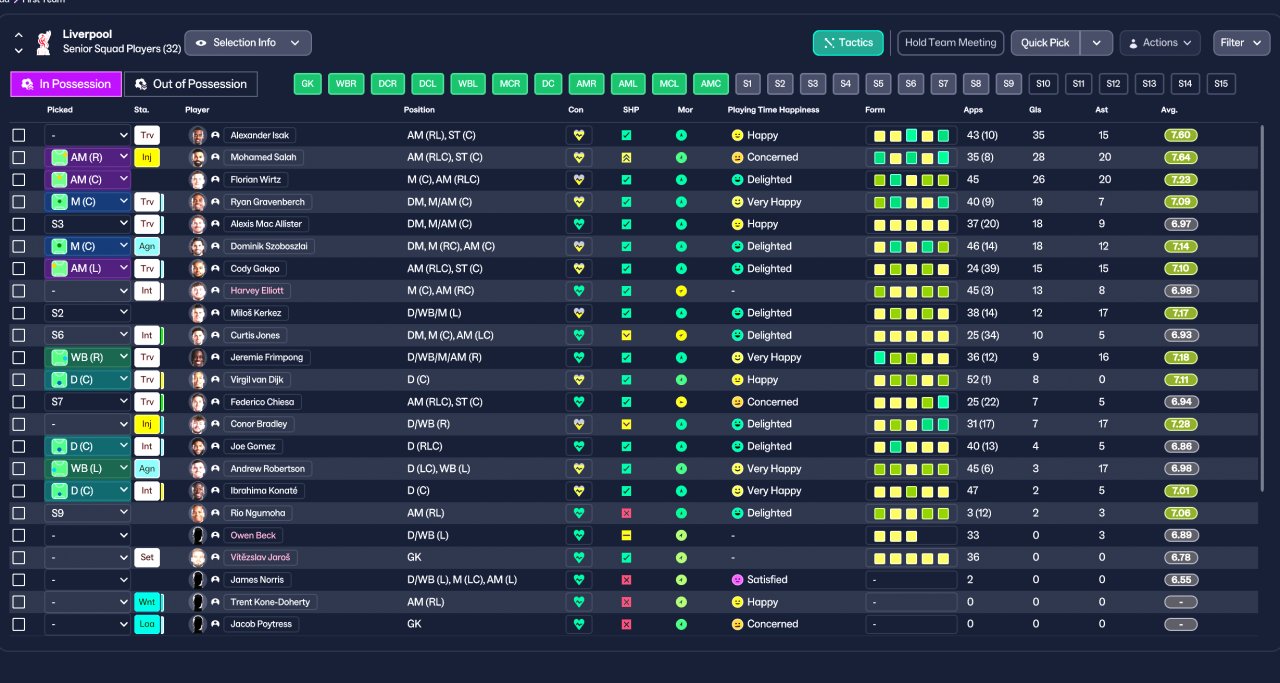Click Trent Kone-Doherty's Wnt status icon
Image resolution: width=1280 pixels, height=683 pixels.
[x=147, y=602]
